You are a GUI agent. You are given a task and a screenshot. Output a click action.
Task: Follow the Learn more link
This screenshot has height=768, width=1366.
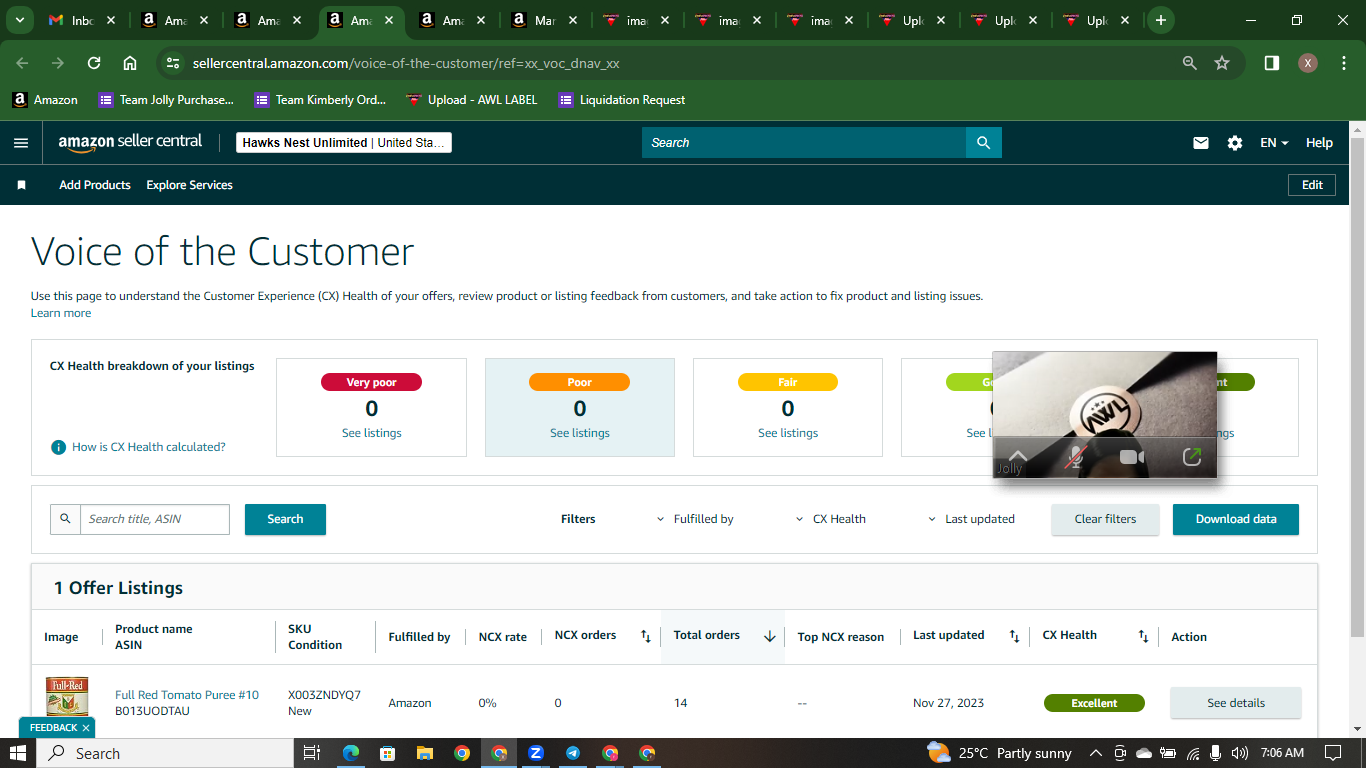point(61,313)
